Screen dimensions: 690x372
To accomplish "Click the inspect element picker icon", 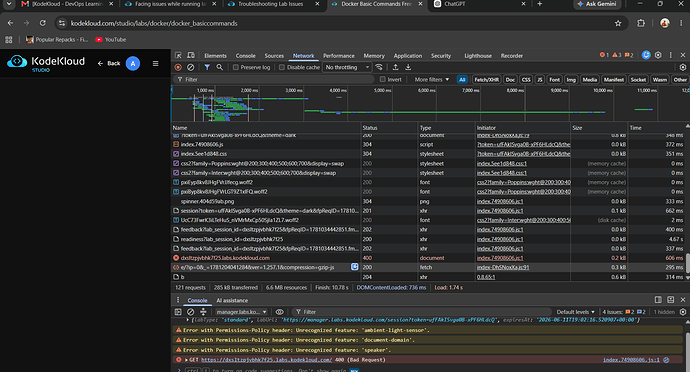I will (x=178, y=55).
